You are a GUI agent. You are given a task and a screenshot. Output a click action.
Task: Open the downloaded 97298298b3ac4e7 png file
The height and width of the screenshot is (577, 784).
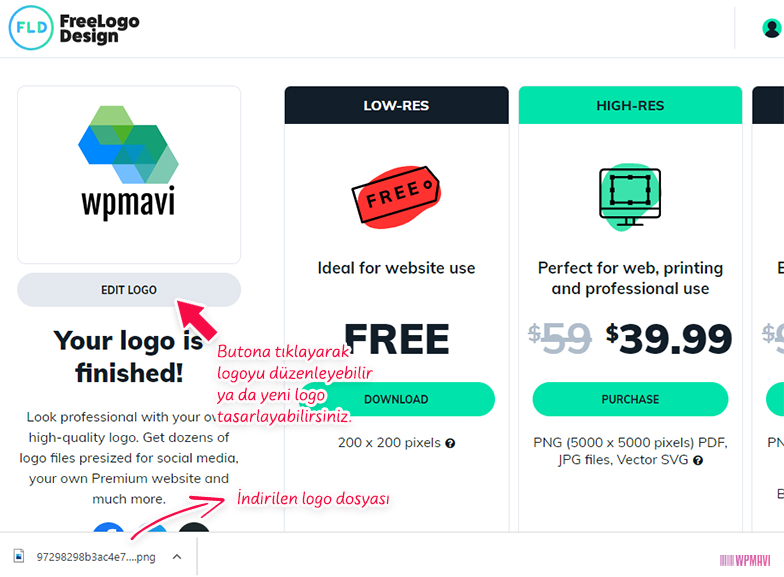[96, 557]
